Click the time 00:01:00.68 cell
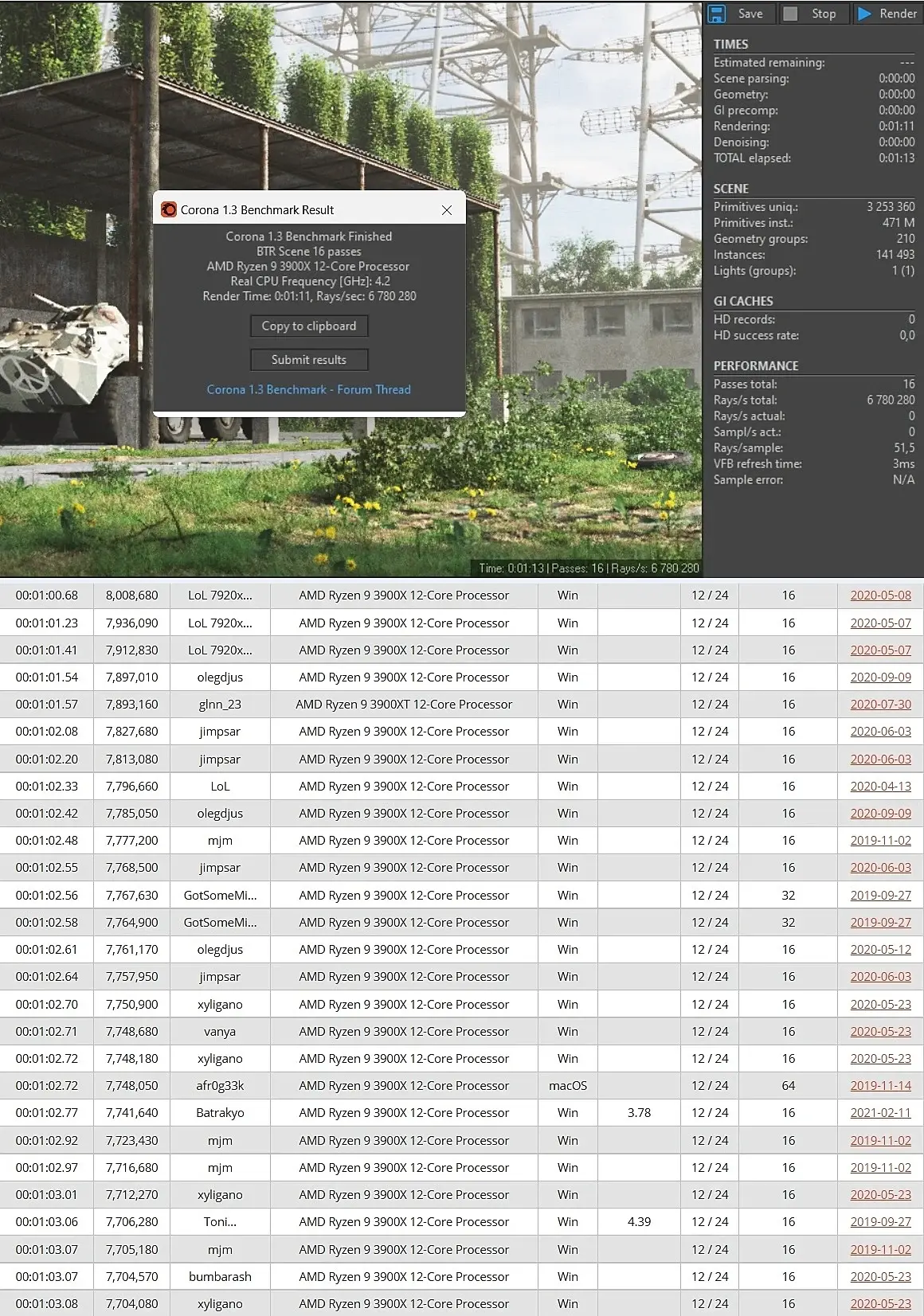 pos(47,596)
